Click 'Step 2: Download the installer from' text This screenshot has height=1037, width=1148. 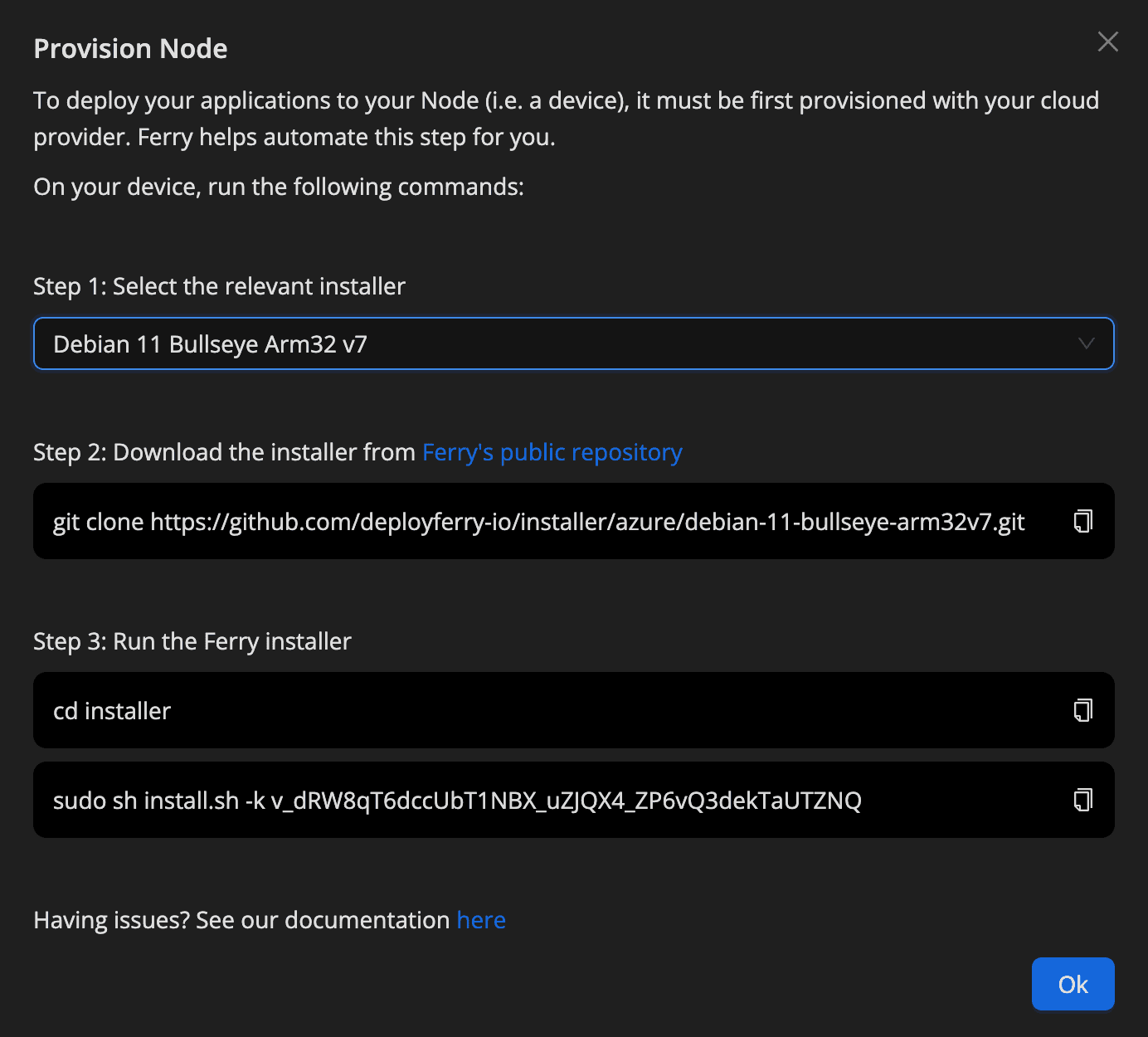[224, 452]
